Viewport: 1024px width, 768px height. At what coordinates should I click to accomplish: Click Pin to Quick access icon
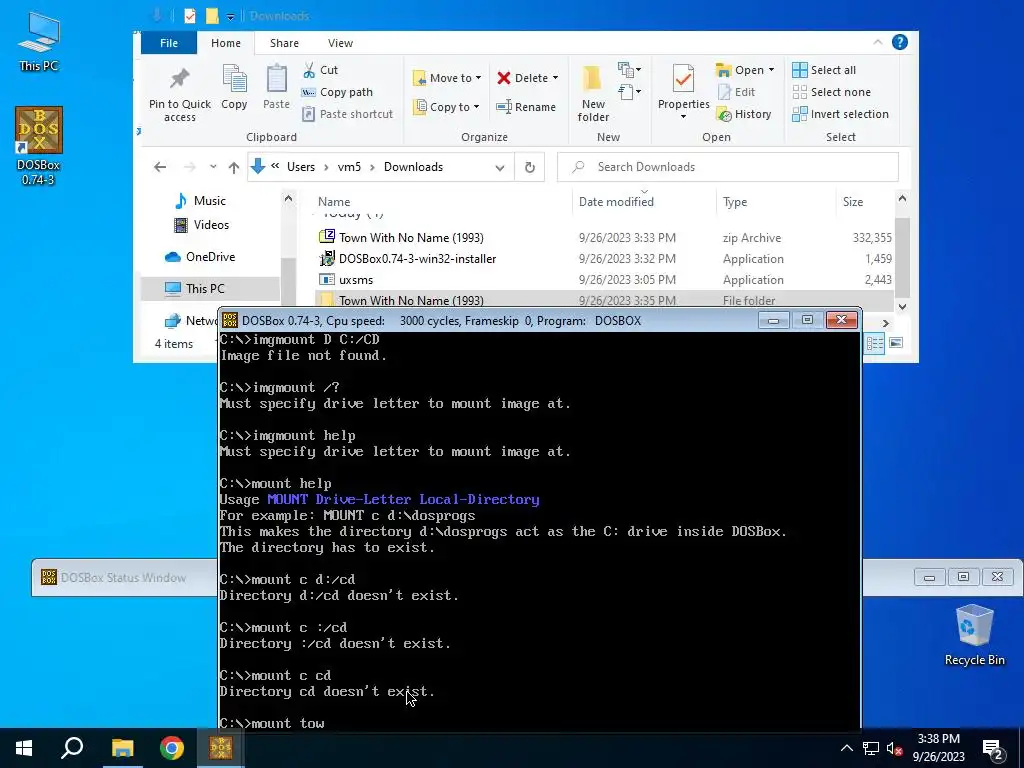coord(180,93)
